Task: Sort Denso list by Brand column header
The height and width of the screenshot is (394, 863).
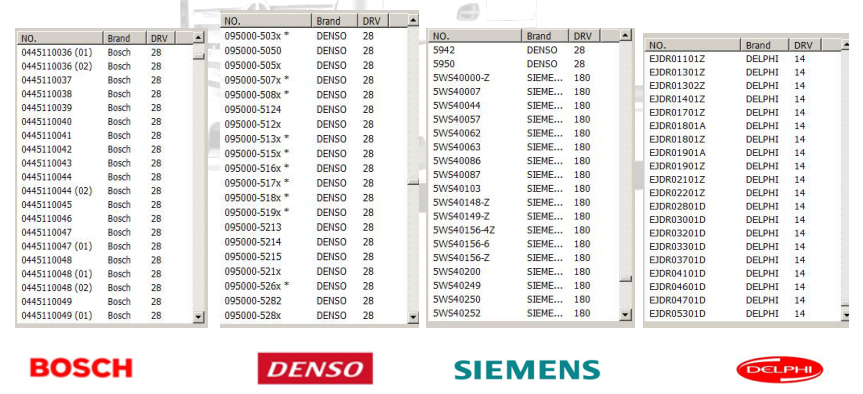Action: [x=336, y=21]
